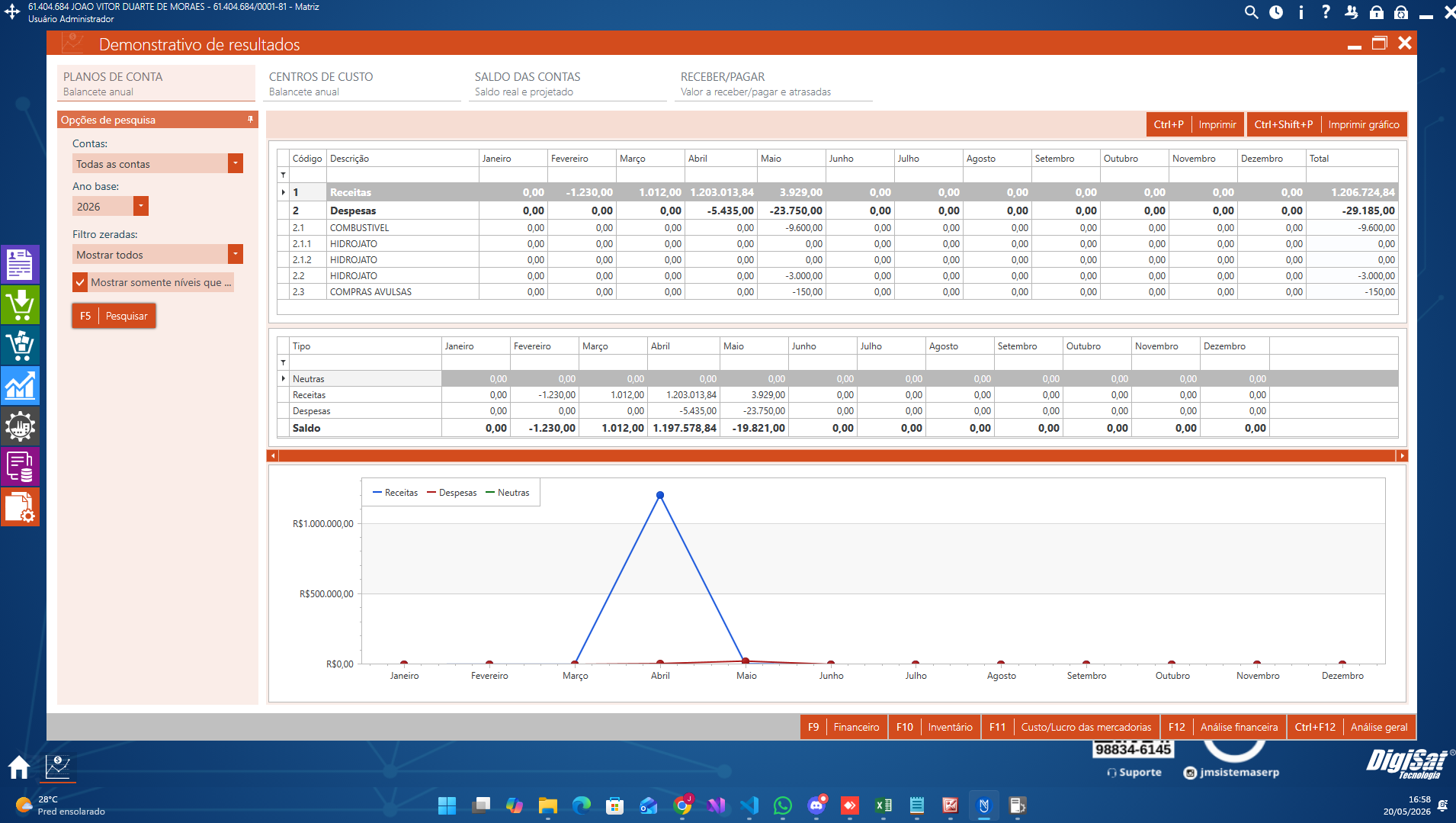Open the F12 Análise financeira button
This screenshot has height=823, width=1456.
point(1223,727)
